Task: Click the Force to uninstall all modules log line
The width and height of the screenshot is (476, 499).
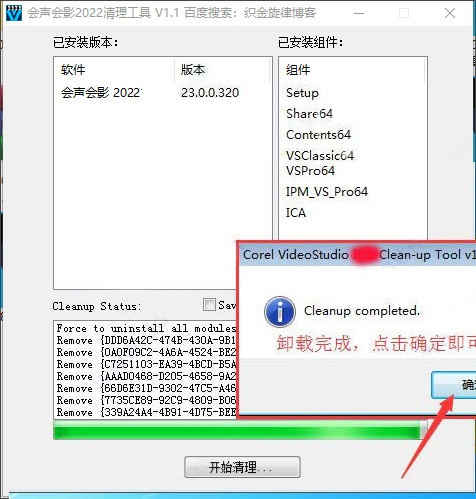Action: click(x=146, y=328)
